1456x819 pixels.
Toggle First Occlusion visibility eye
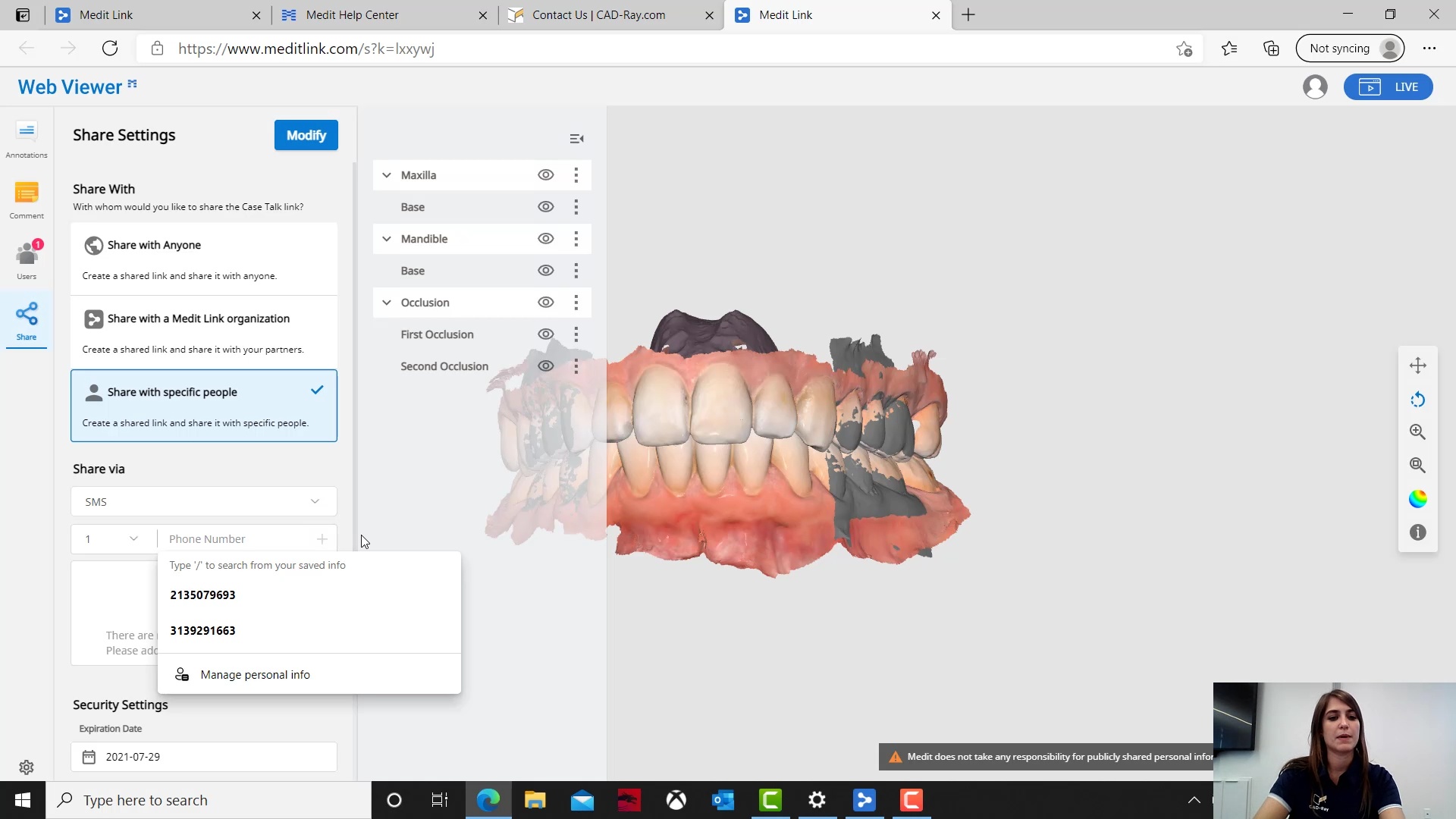click(x=545, y=334)
